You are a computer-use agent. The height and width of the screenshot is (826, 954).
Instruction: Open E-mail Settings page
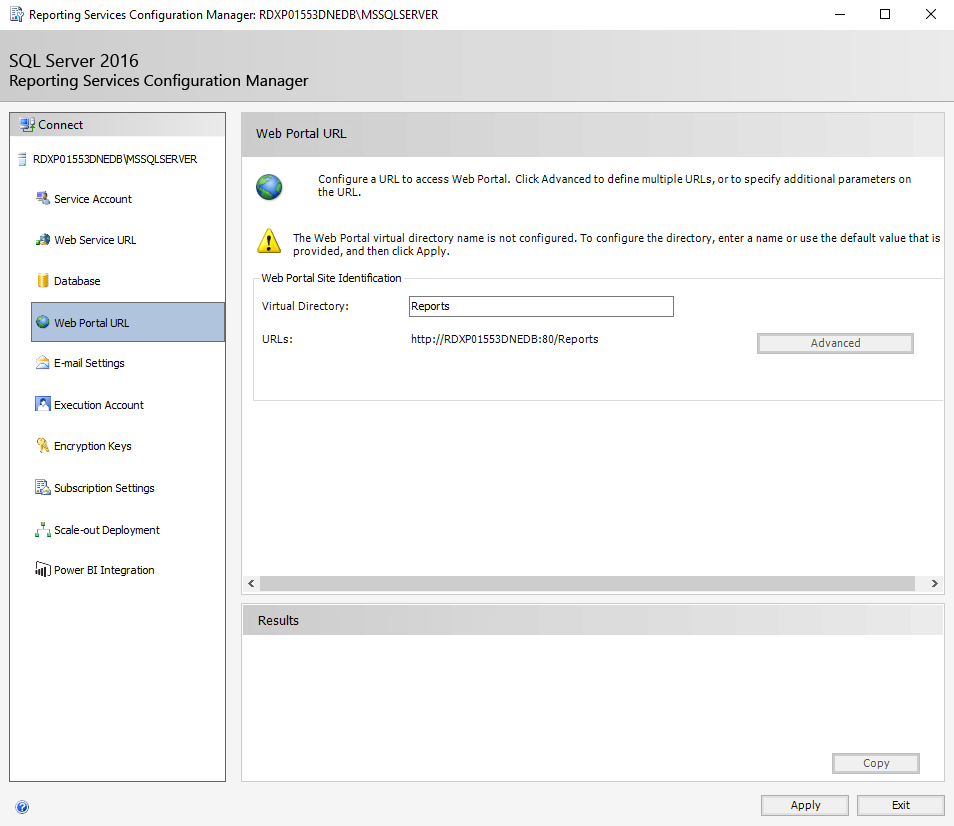[89, 363]
